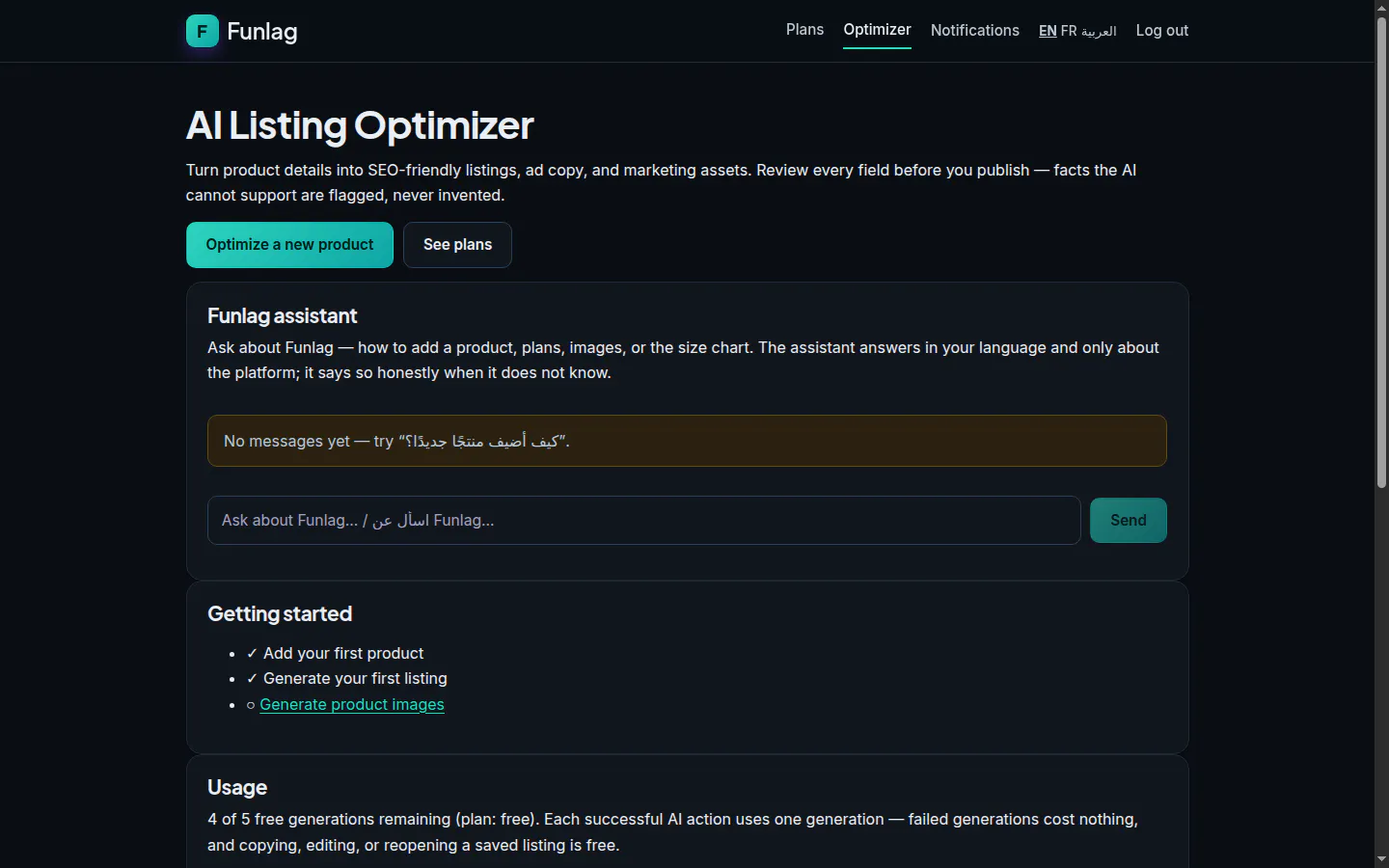Log out of the account
Viewport: 1389px width, 868px height.
coord(1161,31)
